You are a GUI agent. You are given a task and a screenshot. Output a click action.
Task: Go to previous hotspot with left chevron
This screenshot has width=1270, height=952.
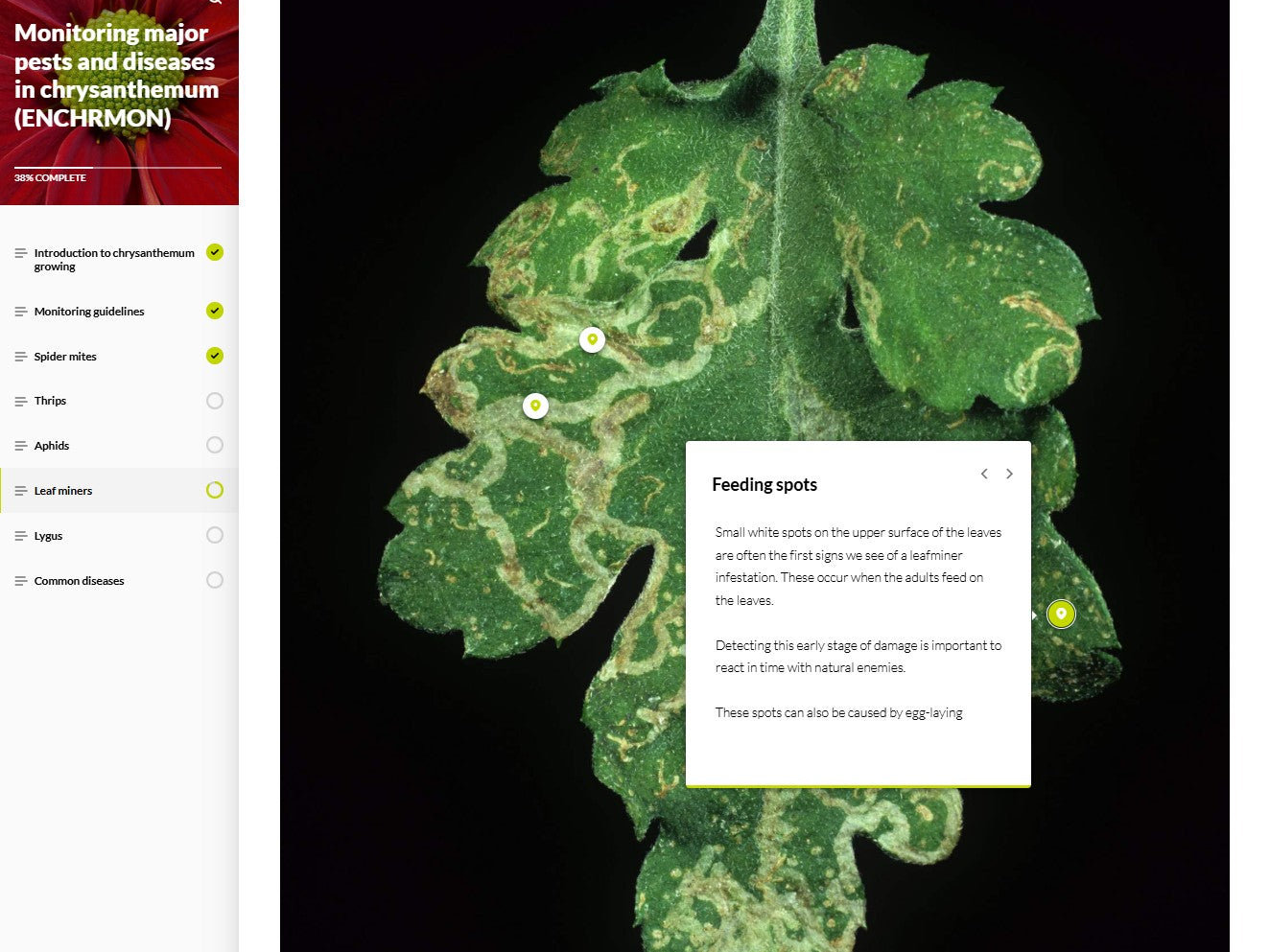pos(984,474)
